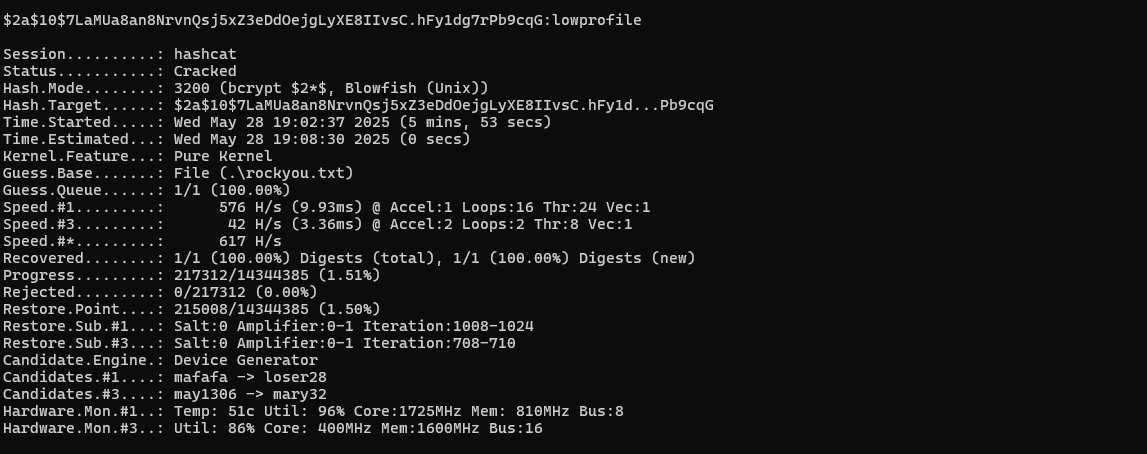This screenshot has width=1147, height=454.
Task: Click the Session value 'hashcat'
Action: [205, 54]
